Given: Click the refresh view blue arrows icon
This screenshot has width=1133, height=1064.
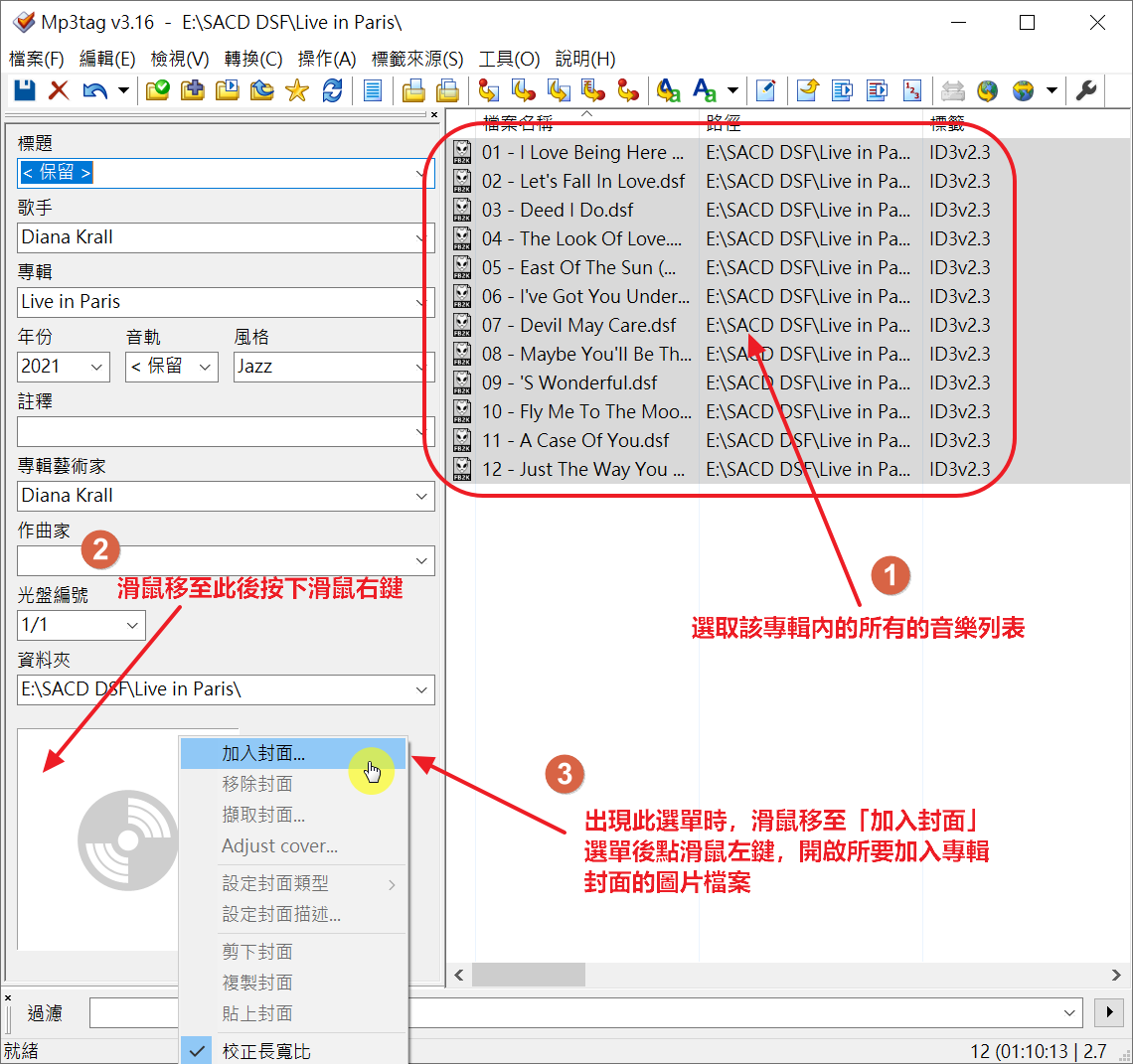Looking at the screenshot, I should tap(332, 90).
